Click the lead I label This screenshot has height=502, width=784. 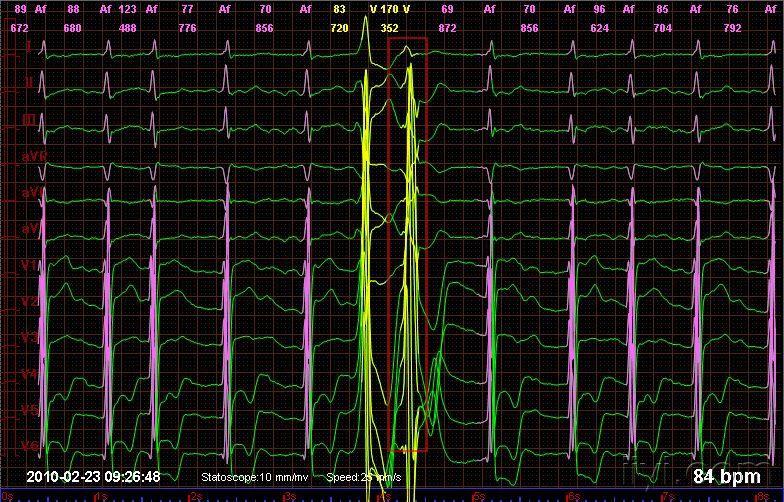click(29, 47)
